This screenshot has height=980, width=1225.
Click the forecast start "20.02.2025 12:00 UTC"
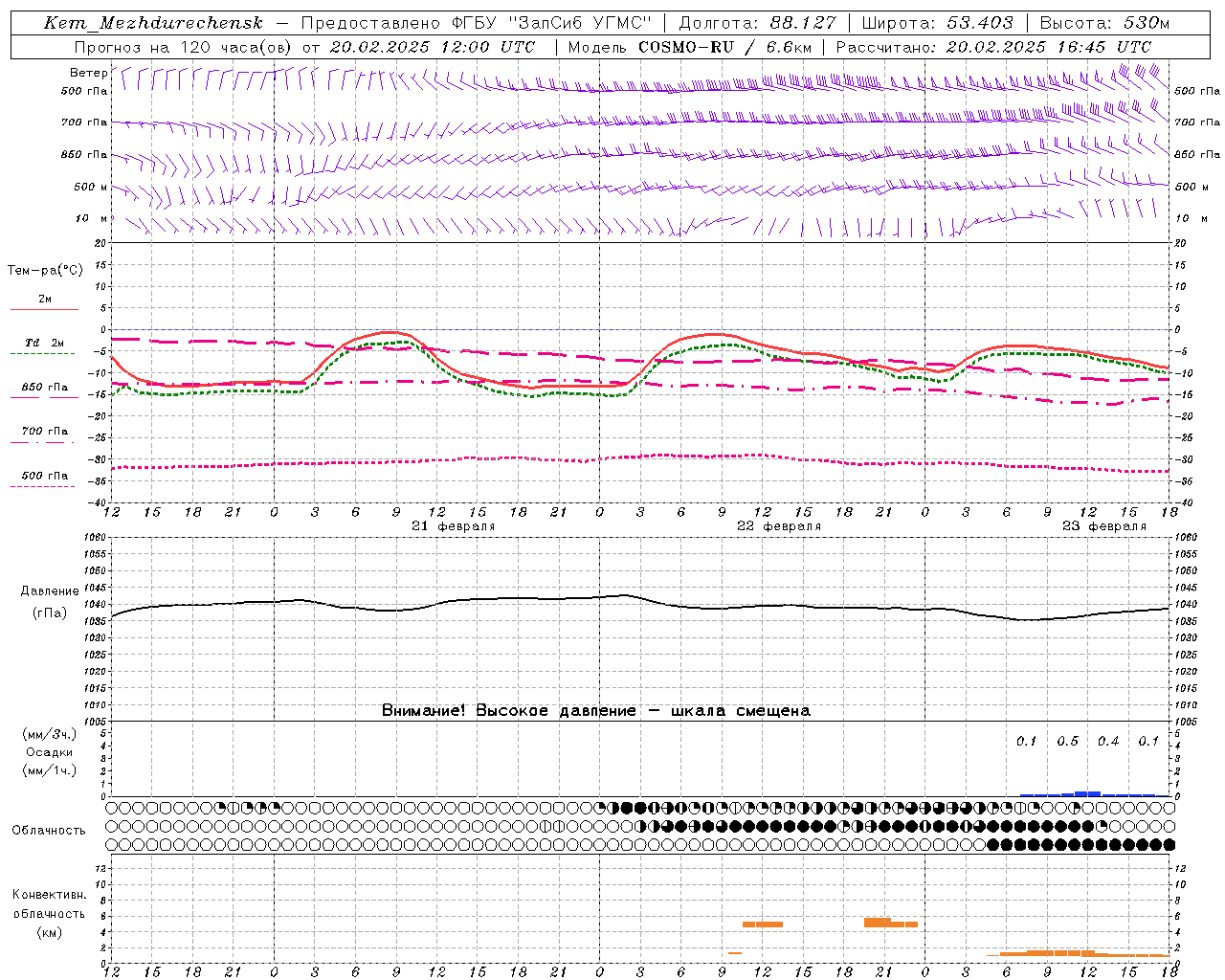point(433,47)
